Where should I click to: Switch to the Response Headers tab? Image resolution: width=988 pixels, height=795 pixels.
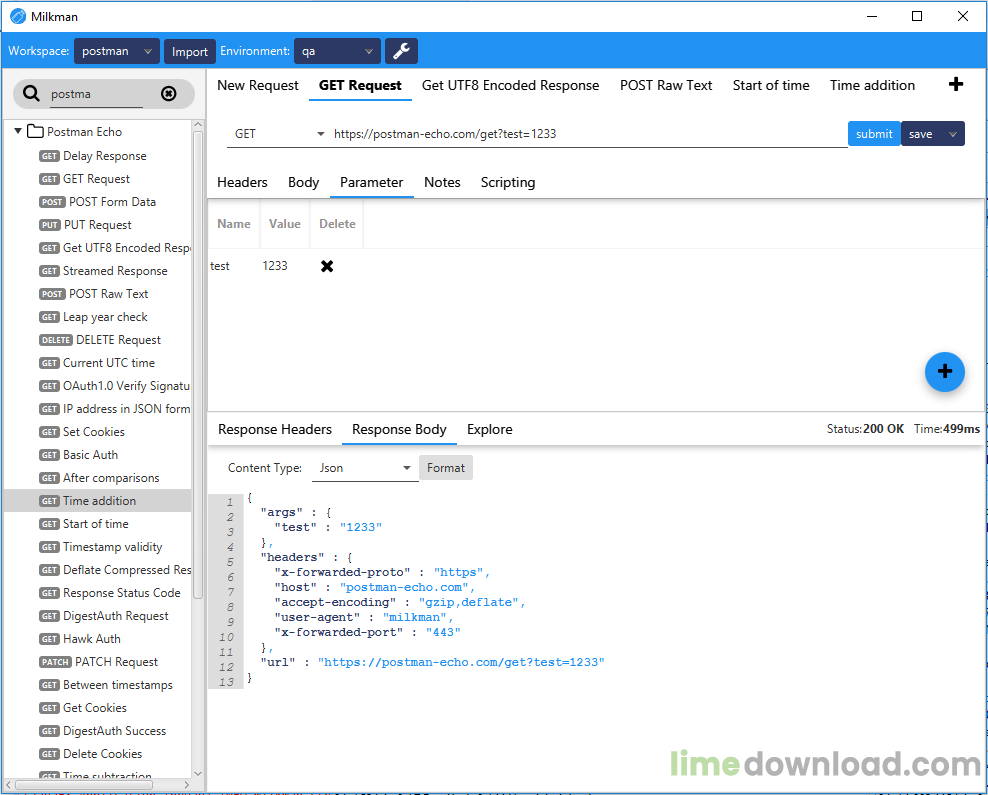[x=275, y=429]
